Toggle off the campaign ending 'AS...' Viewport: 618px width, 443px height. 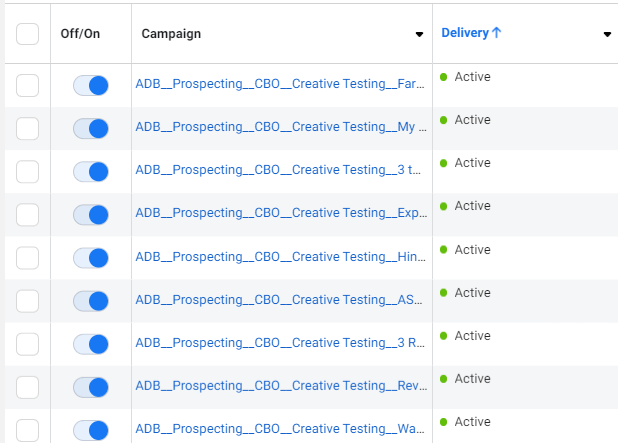(91, 301)
